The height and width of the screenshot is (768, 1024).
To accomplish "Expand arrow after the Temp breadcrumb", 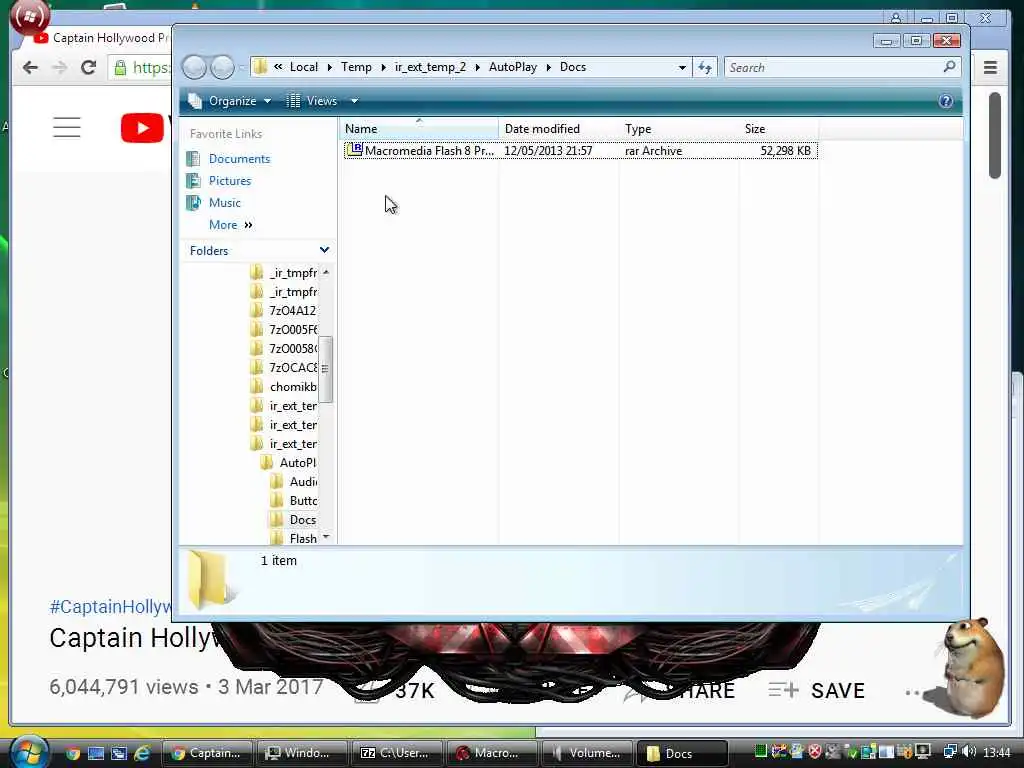I will (x=383, y=67).
